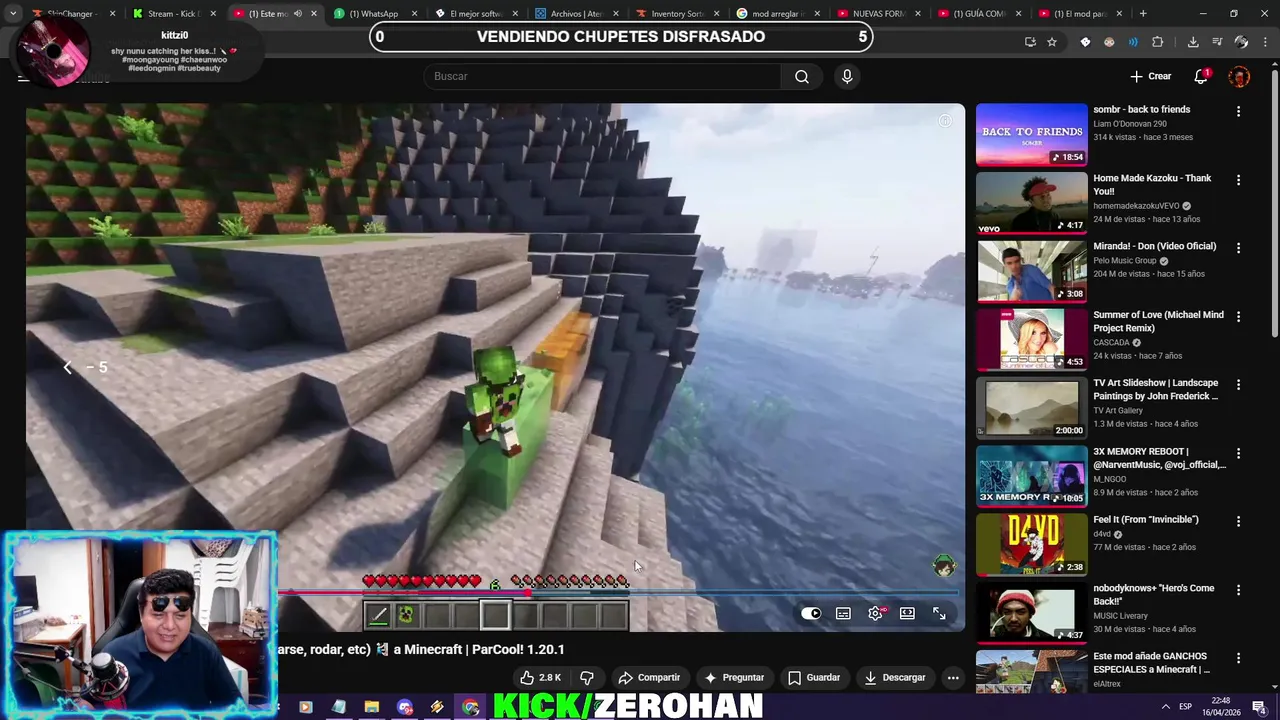Open the subtitles/captions control in the player
Viewport: 1280px width, 720px height.
[843, 614]
